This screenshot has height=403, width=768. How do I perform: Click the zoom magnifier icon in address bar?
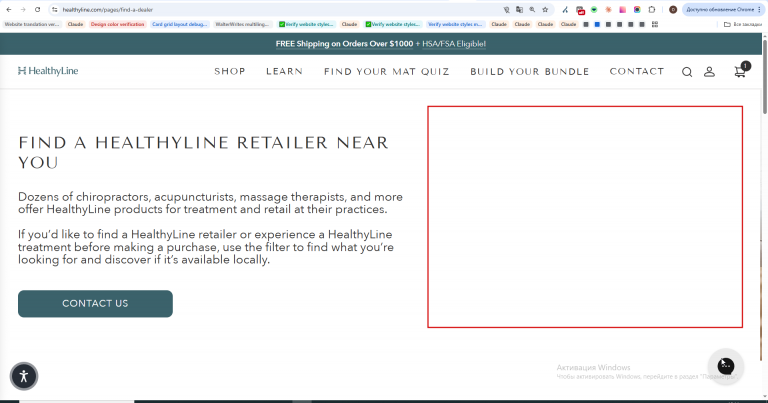point(532,9)
